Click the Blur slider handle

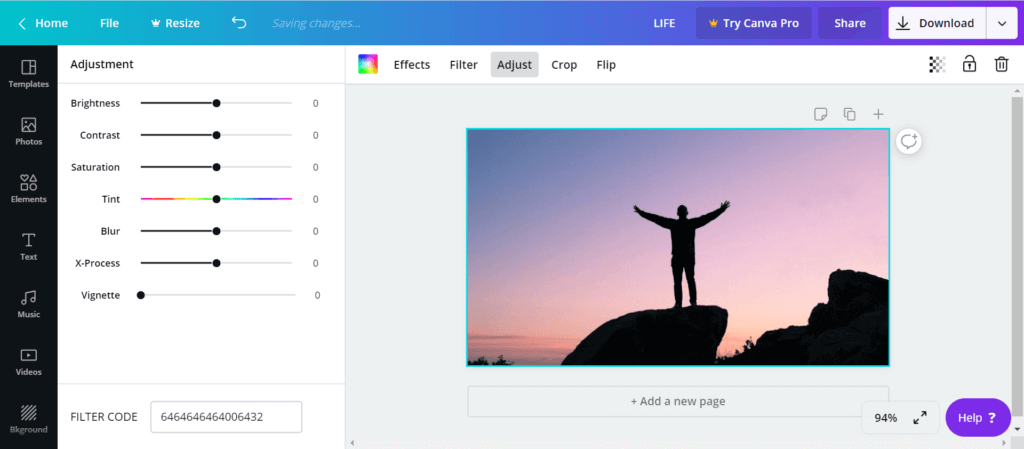pos(216,231)
